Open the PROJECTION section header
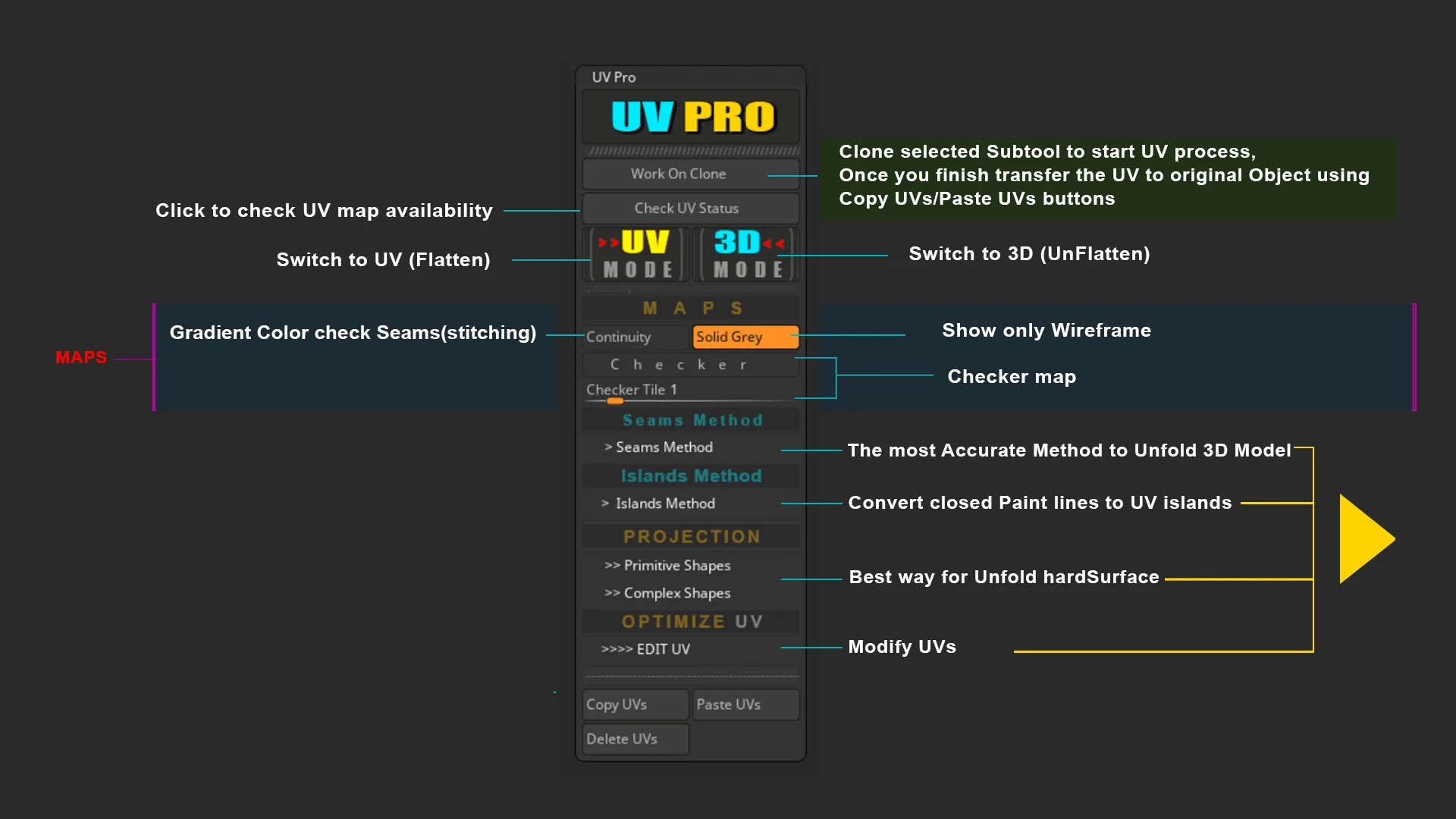 (x=690, y=536)
